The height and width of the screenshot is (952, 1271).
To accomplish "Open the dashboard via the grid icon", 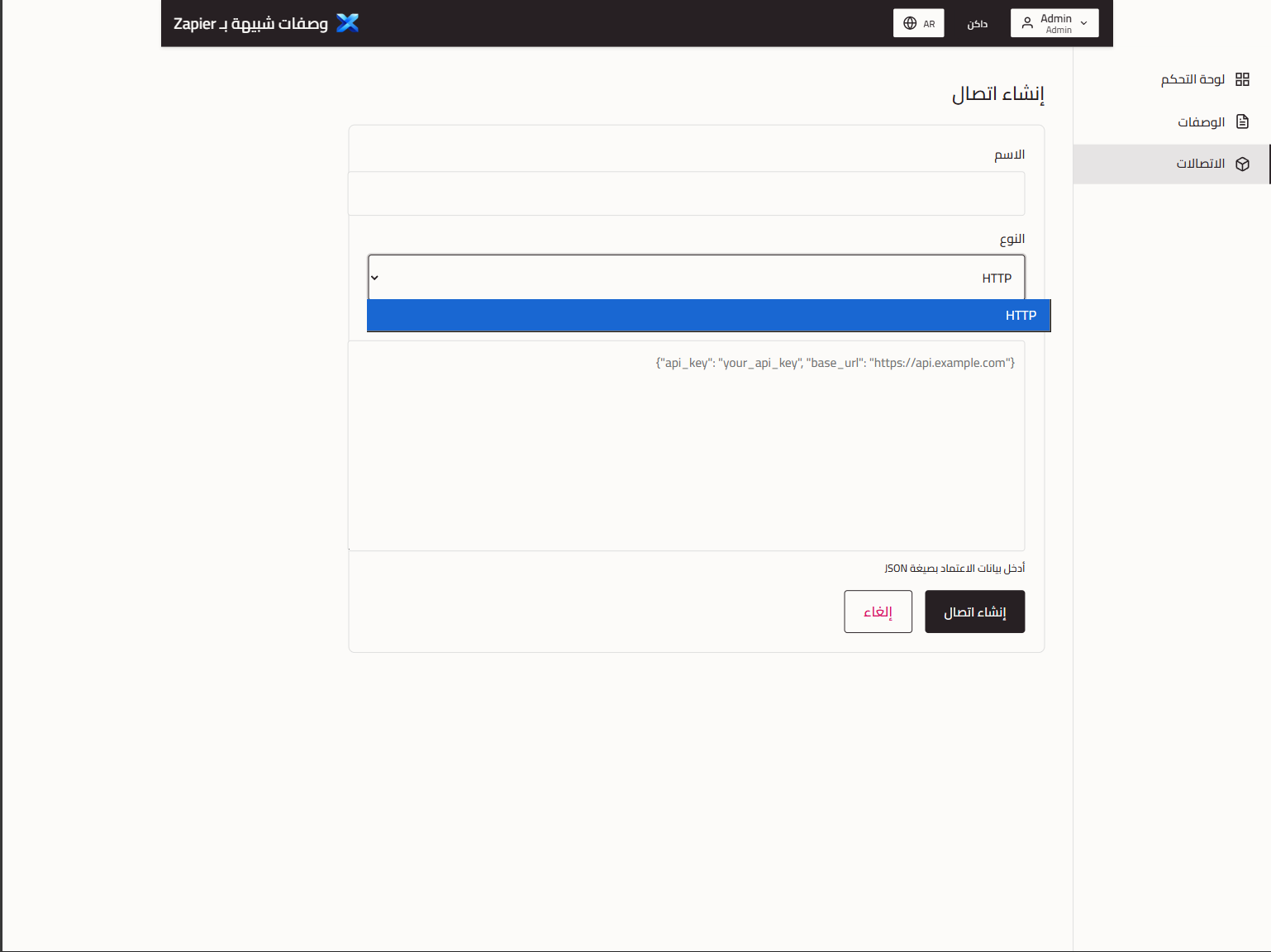I will [x=1242, y=79].
